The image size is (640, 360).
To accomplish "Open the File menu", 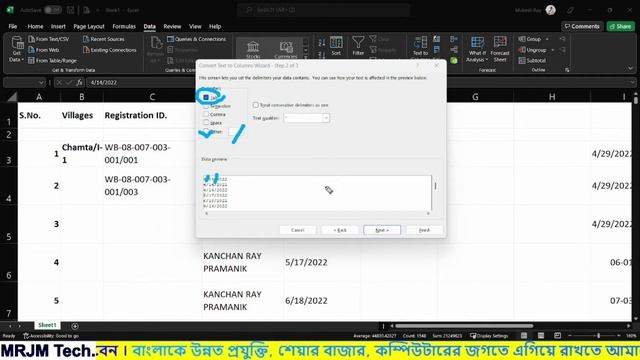I will (13, 26).
